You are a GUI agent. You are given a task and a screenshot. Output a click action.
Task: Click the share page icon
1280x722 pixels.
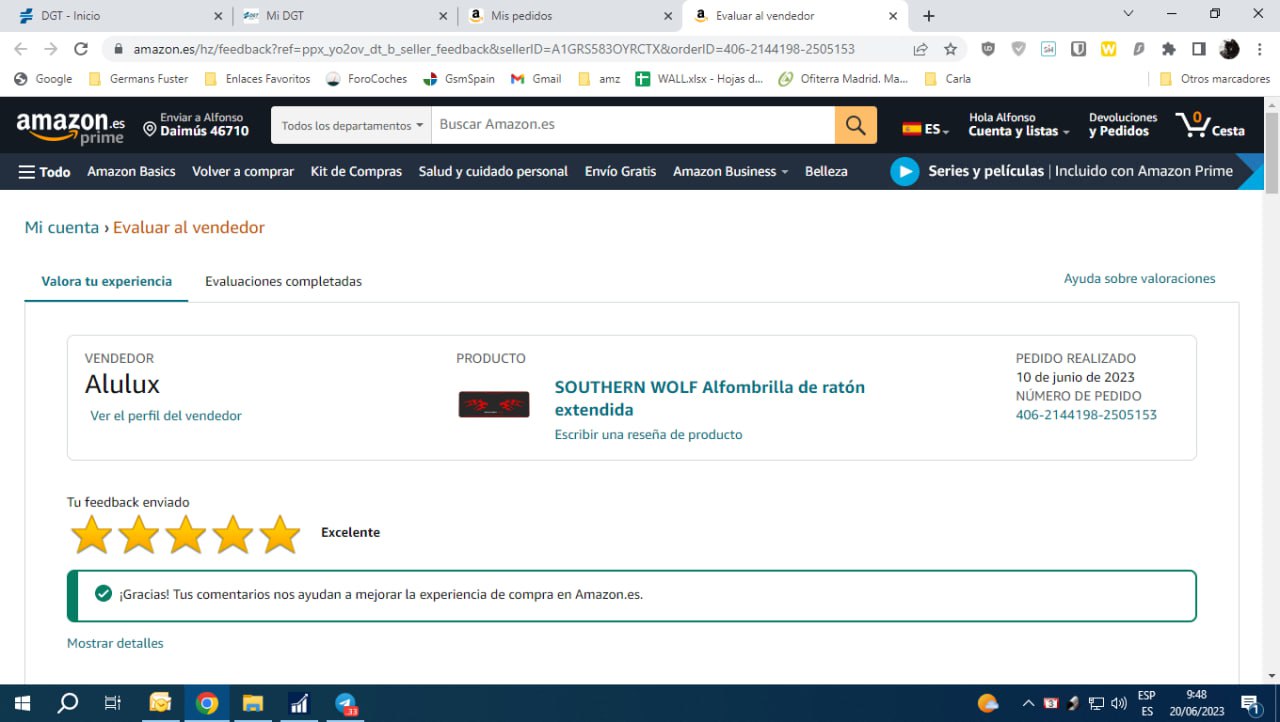(x=920, y=49)
